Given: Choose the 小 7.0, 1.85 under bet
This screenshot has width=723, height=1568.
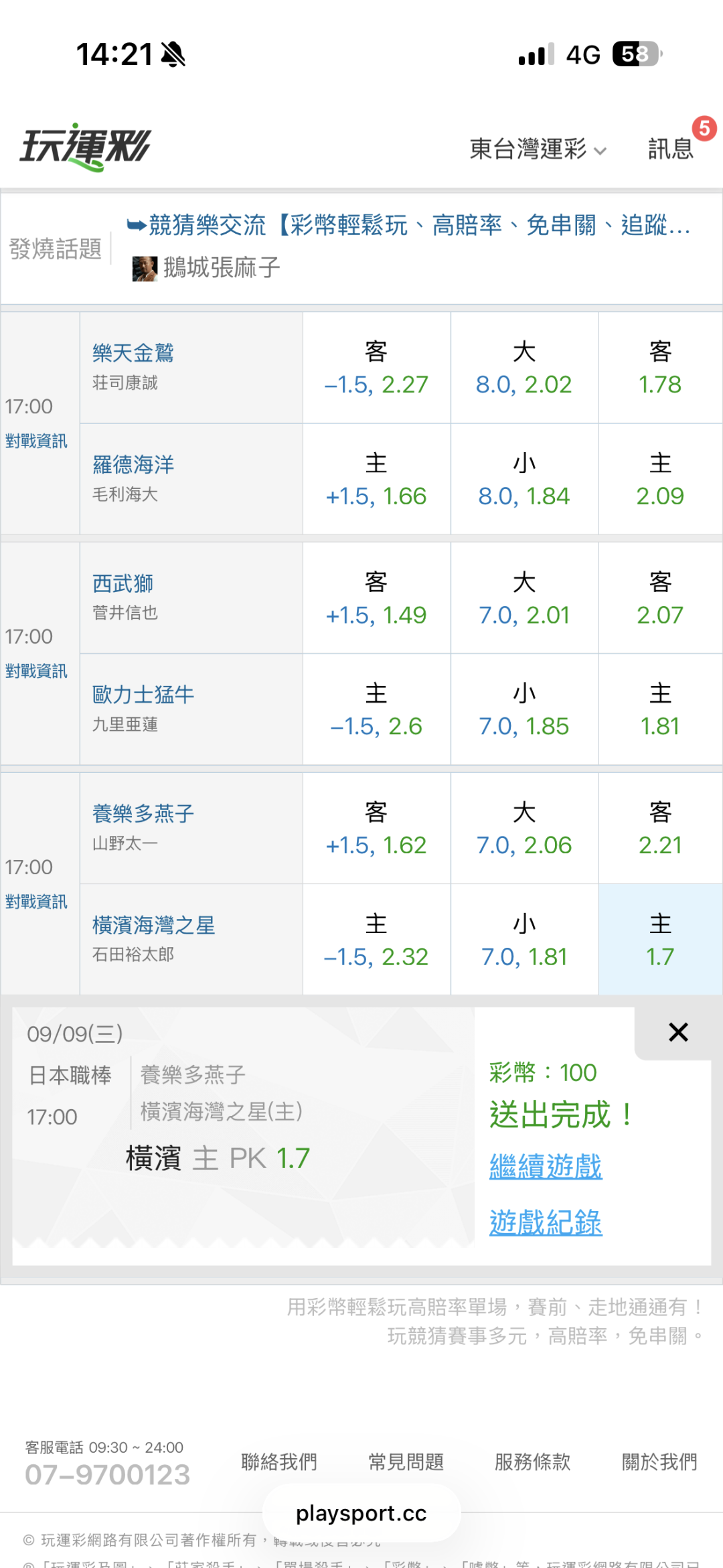Looking at the screenshot, I should point(524,709).
